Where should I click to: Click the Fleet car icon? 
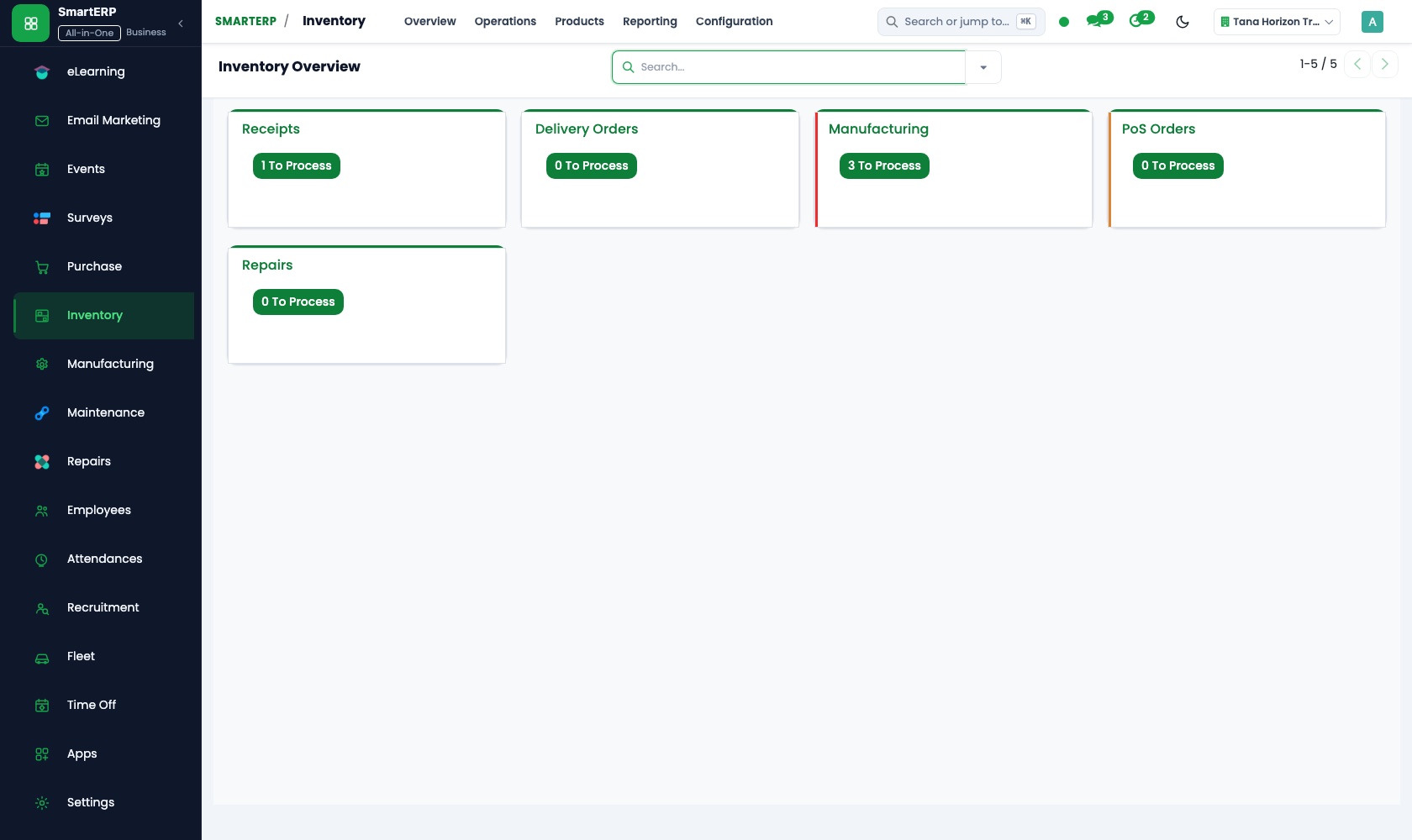42,657
